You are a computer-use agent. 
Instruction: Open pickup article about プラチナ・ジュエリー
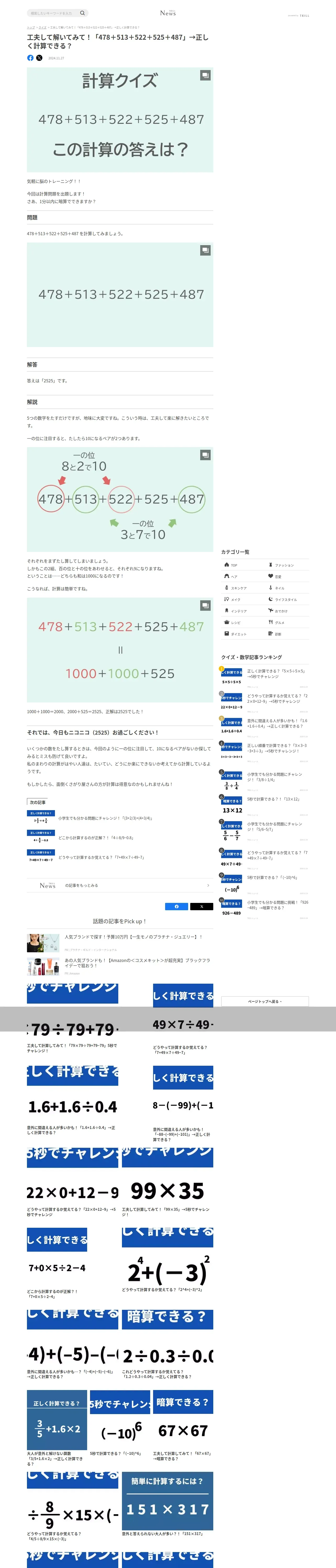tap(120, 942)
